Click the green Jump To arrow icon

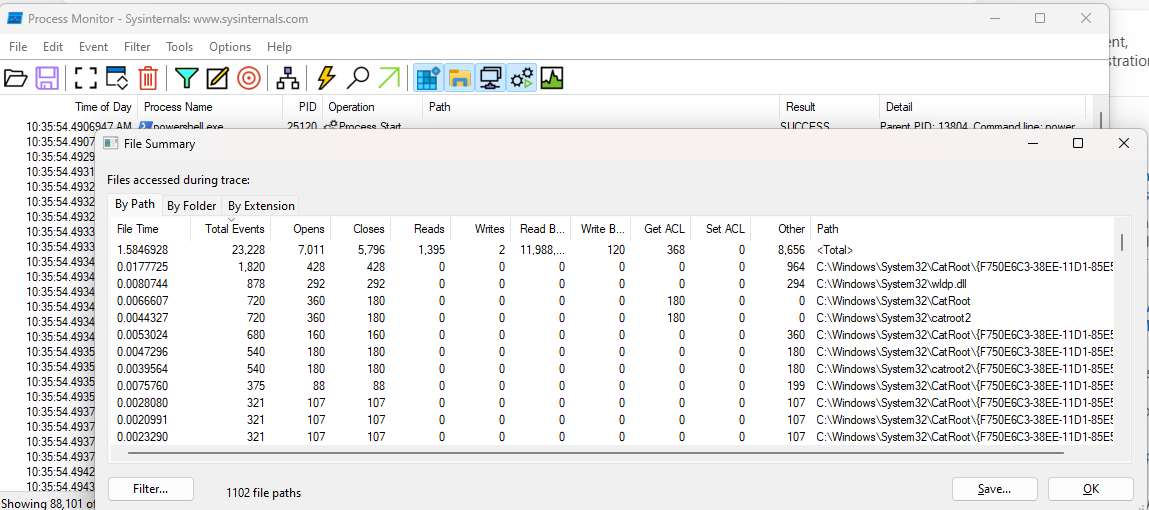tap(390, 78)
